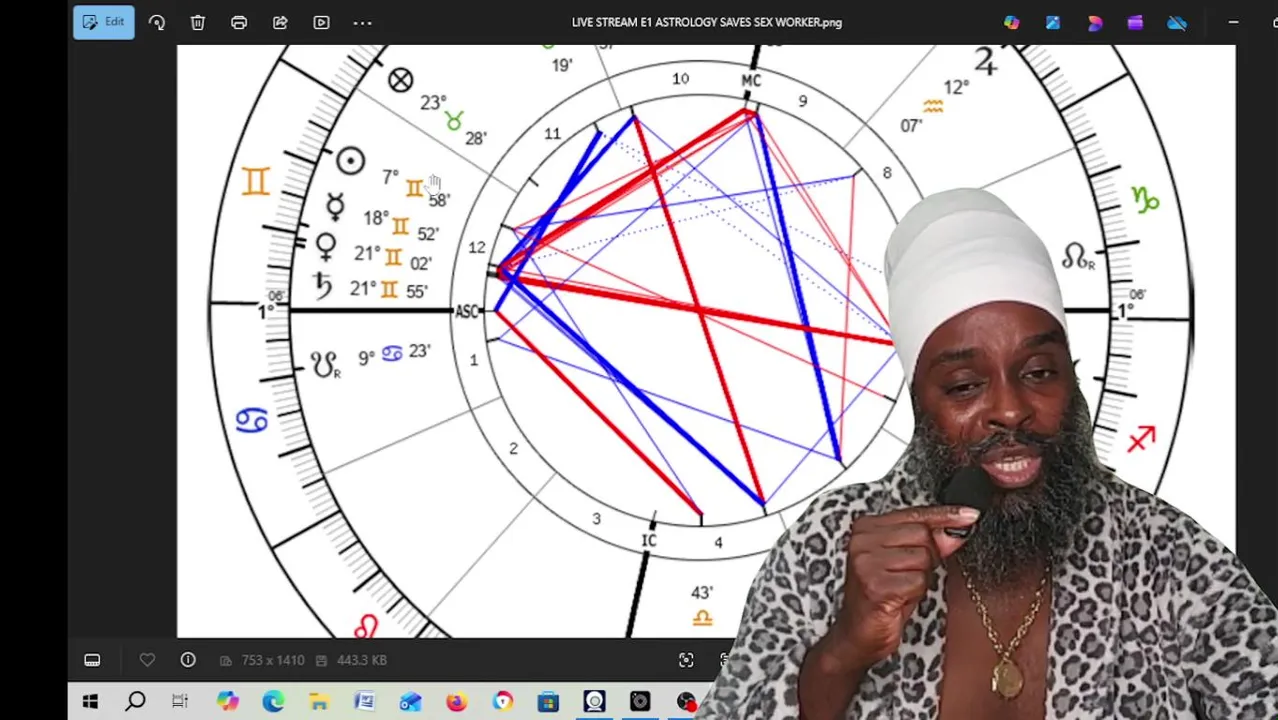
Task: Toggle the filmstrip view icon
Action: 92,660
